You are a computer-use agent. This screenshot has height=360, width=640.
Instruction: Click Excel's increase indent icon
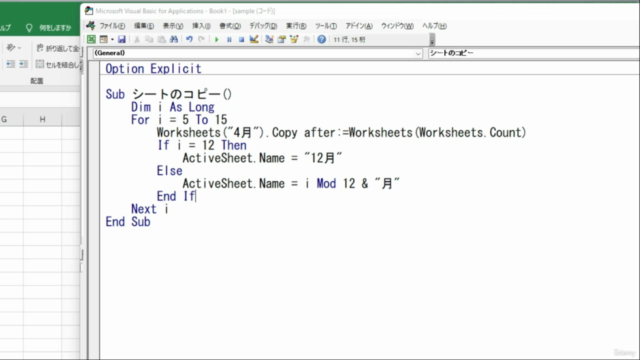pyautogui.click(x=23, y=64)
